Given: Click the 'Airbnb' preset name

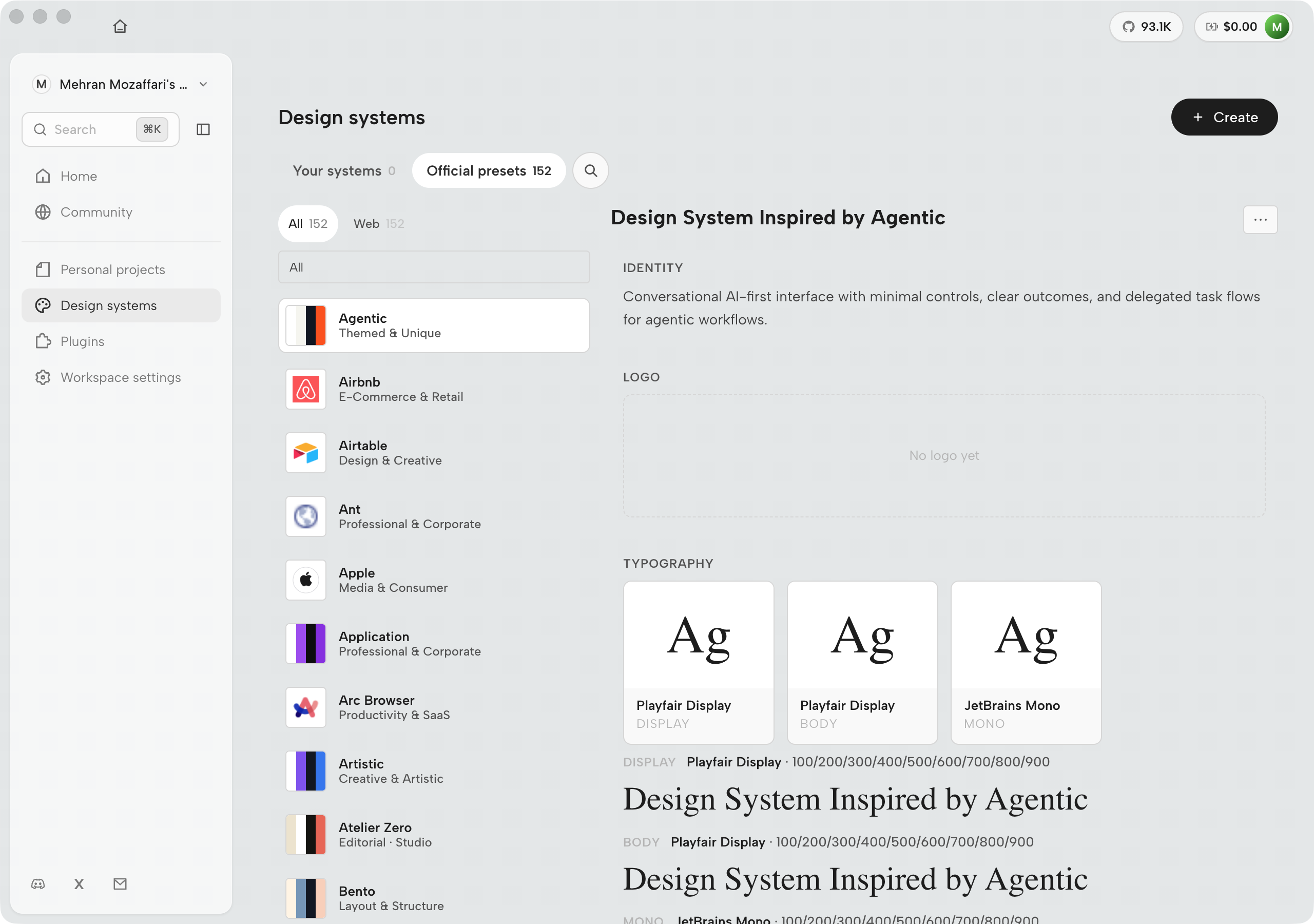Looking at the screenshot, I should 359,382.
